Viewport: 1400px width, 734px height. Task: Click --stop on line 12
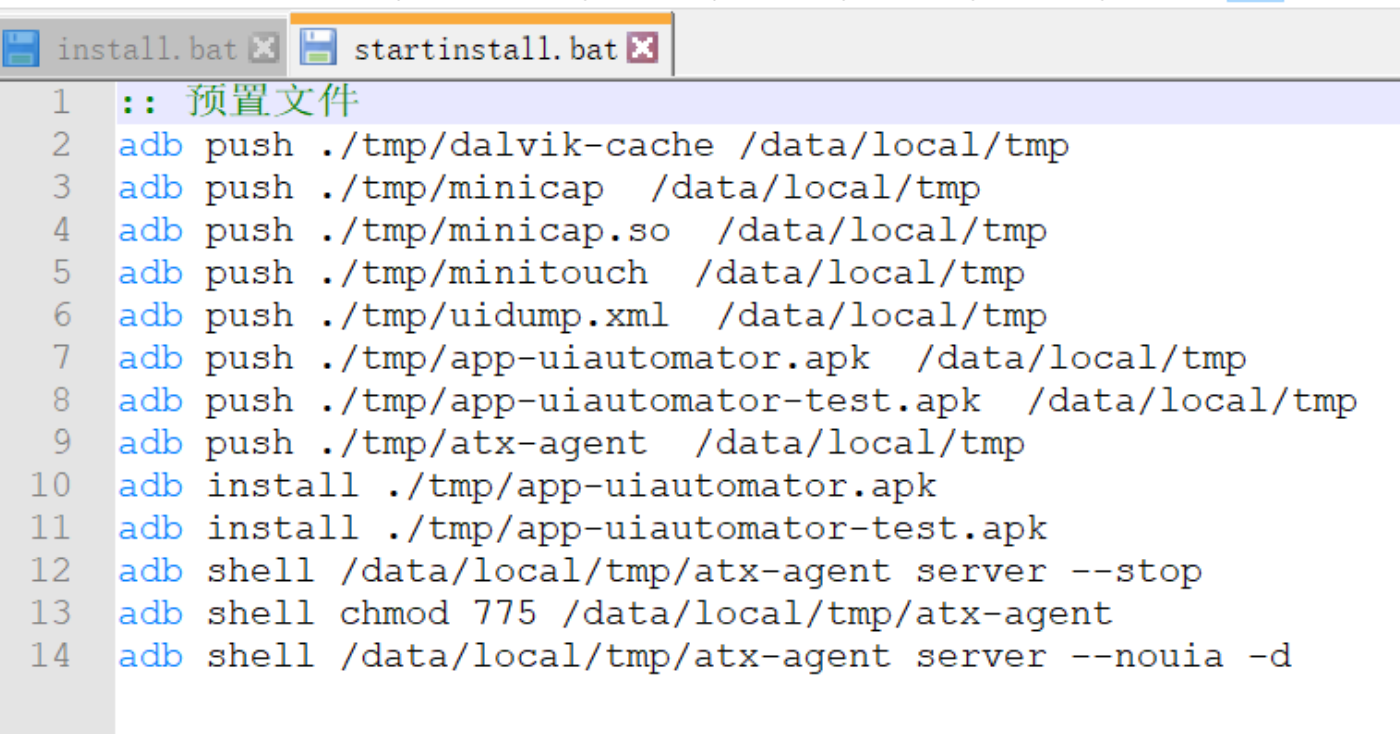click(x=1136, y=571)
